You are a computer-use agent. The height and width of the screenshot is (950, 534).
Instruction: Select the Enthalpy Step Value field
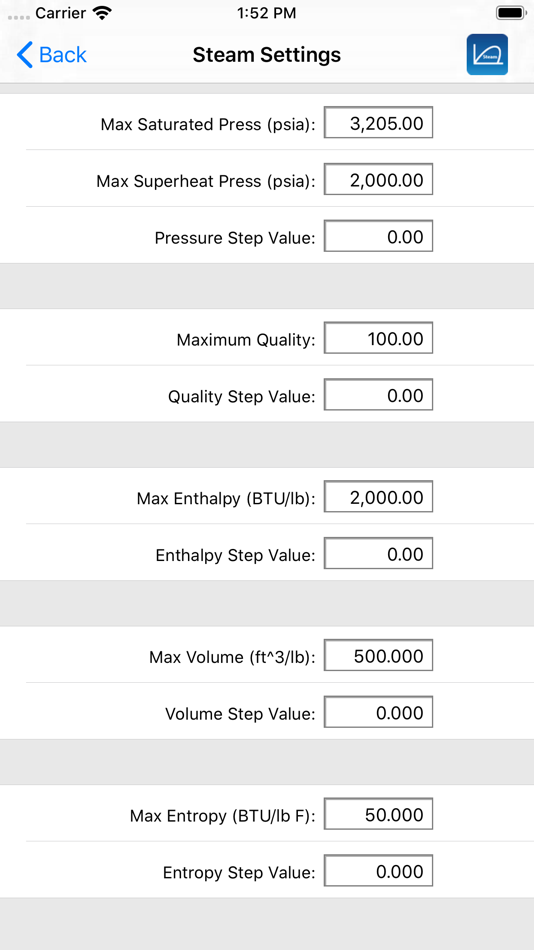pos(378,553)
